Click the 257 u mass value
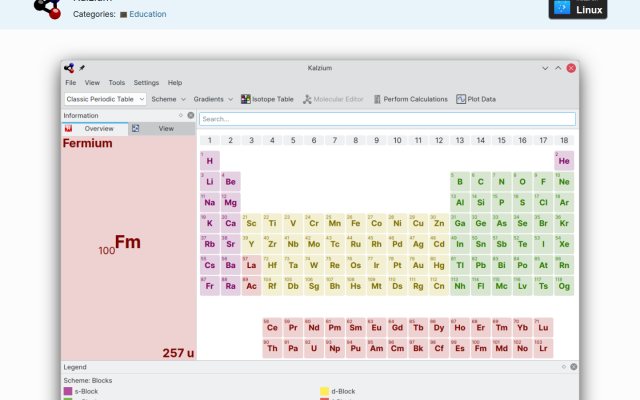Screen dimensions: 640x400 pos(178,353)
